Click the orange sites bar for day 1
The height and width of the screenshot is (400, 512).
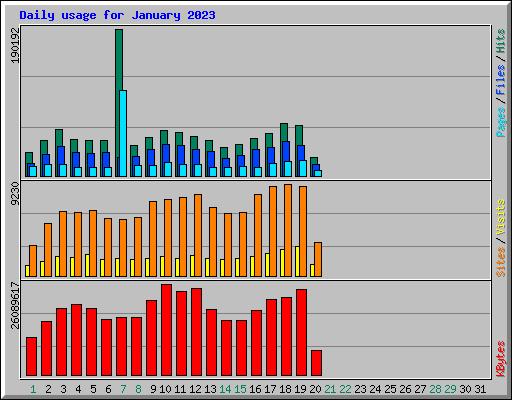coord(33,261)
